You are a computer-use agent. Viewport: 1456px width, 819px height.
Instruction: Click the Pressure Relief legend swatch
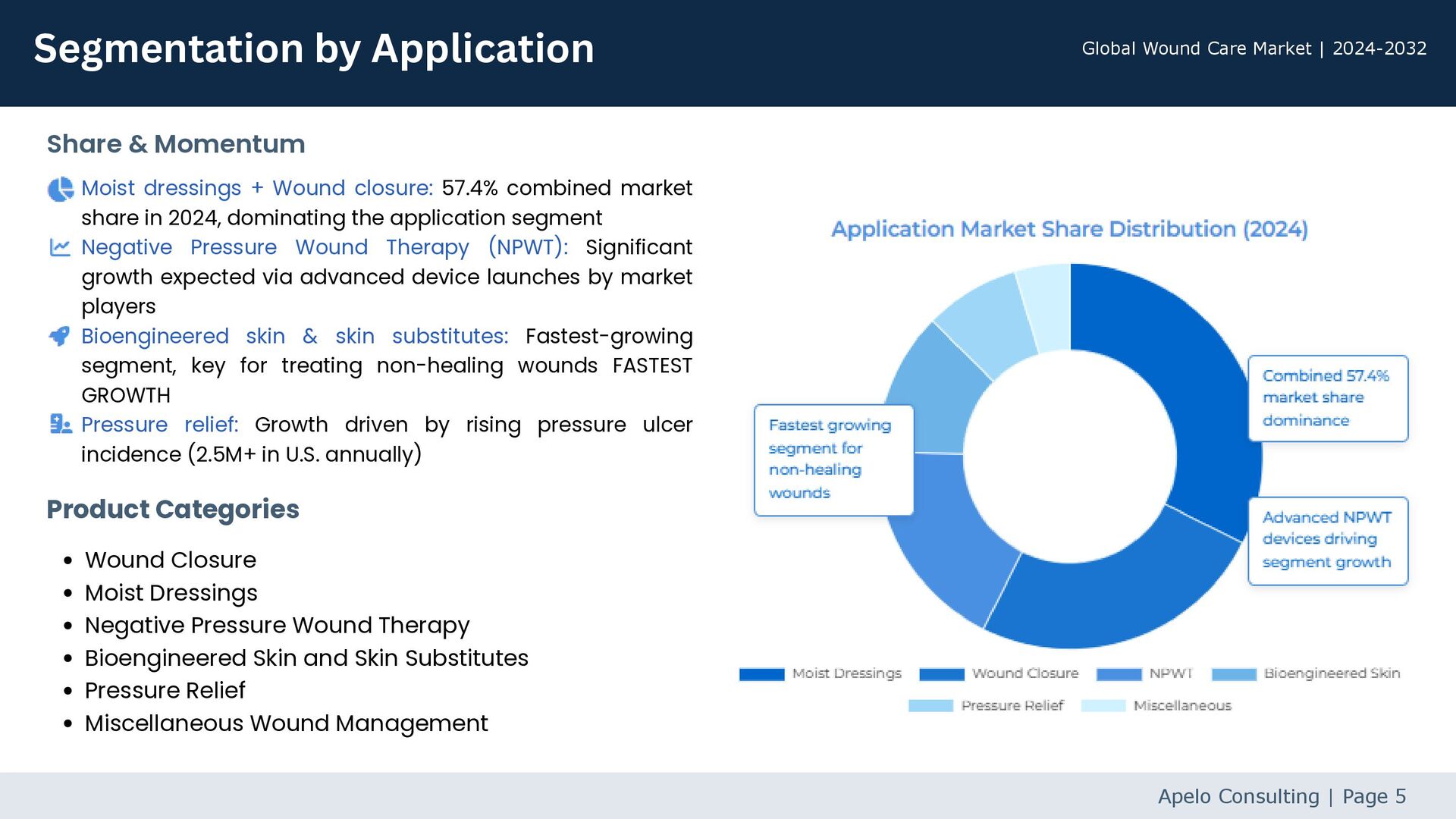pos(930,706)
